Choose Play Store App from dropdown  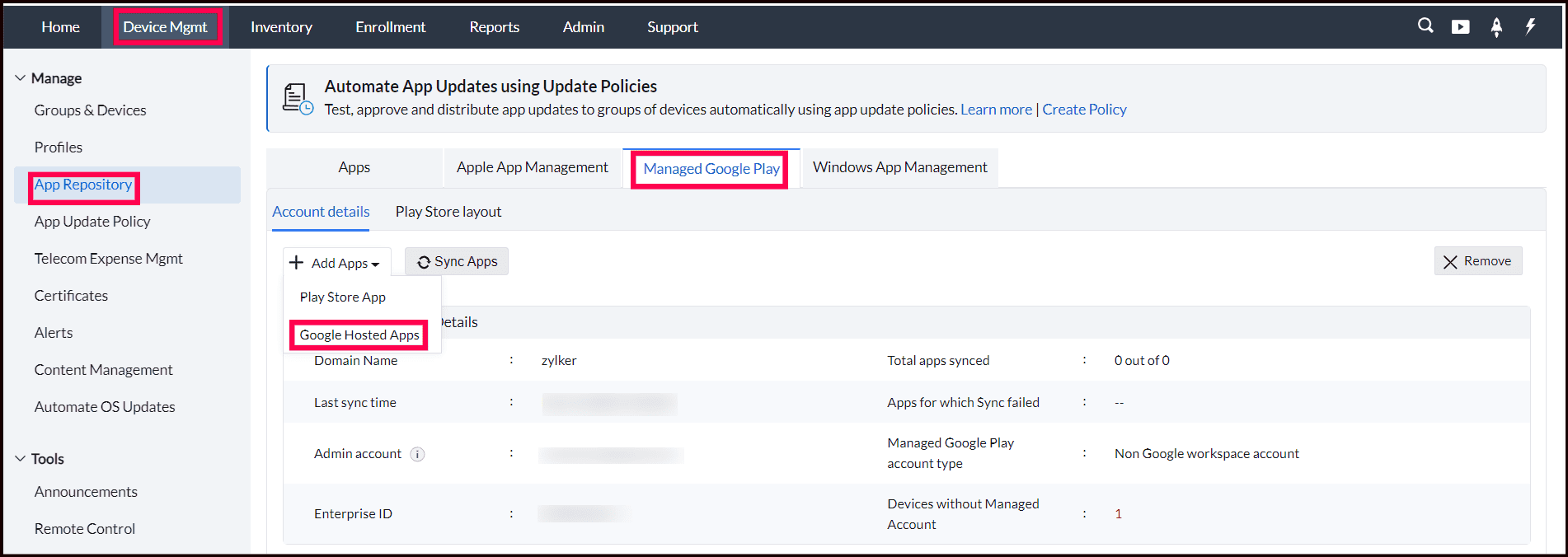tap(343, 297)
